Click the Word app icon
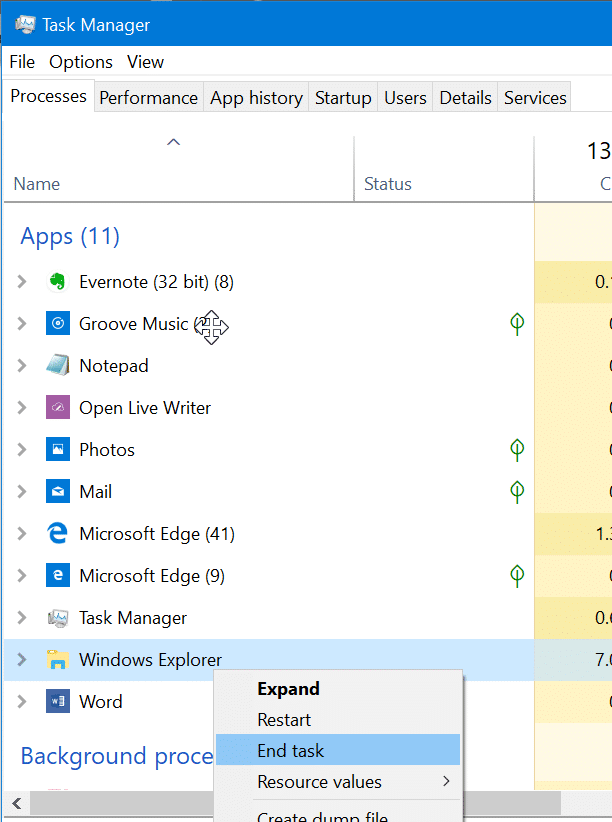Screen dimensions: 612x822 click(x=58, y=701)
